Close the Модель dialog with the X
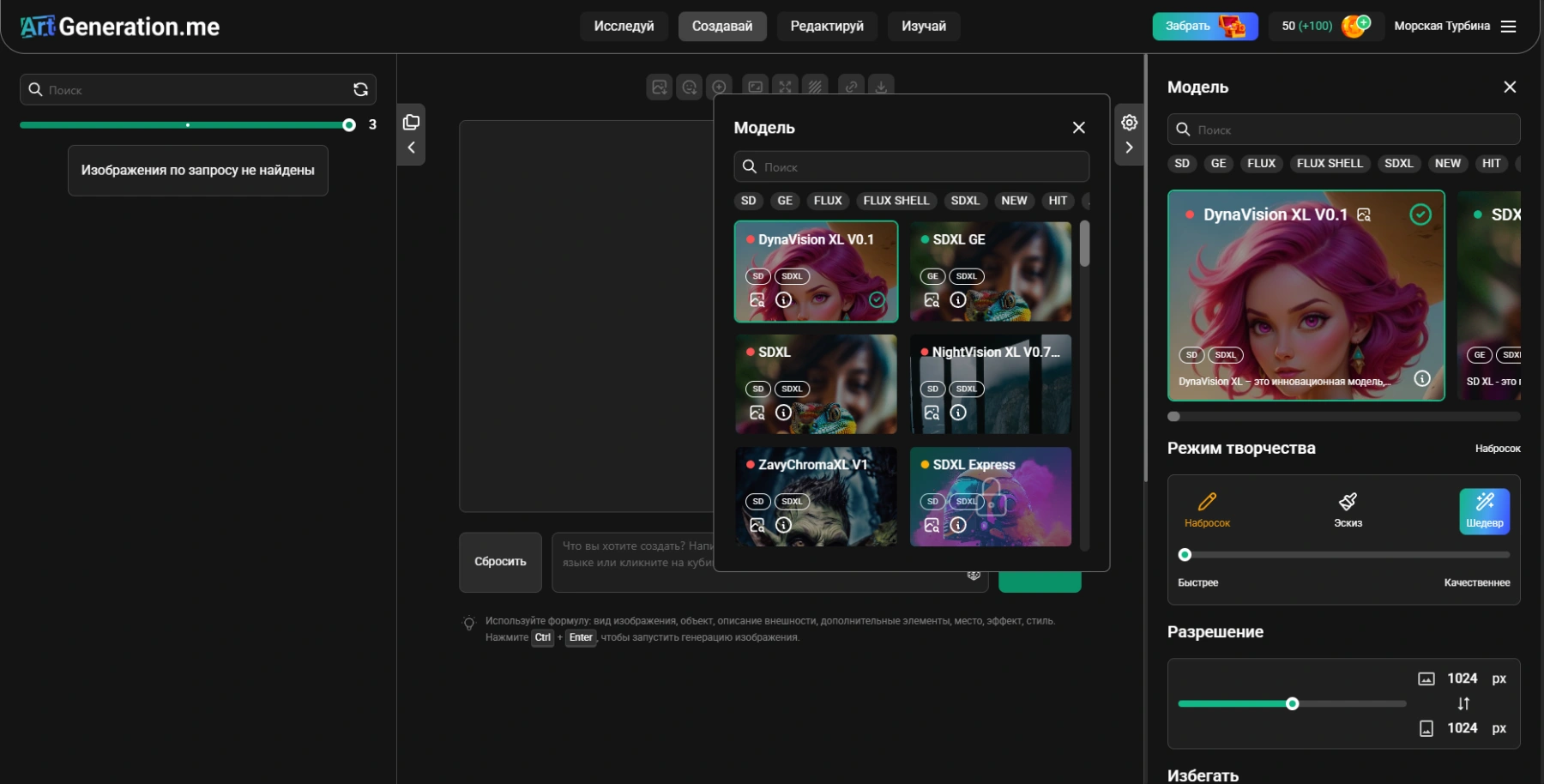The height and width of the screenshot is (784, 1544). pyautogui.click(x=1078, y=127)
